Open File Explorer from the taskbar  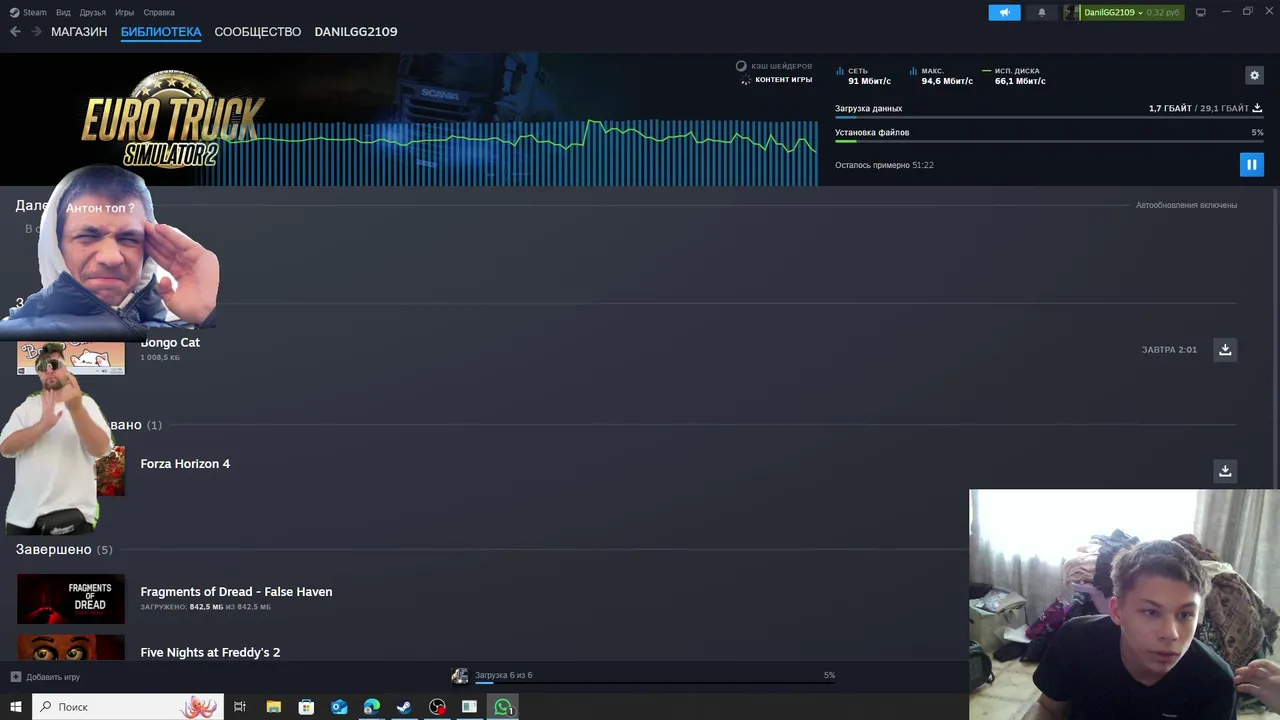click(273, 707)
